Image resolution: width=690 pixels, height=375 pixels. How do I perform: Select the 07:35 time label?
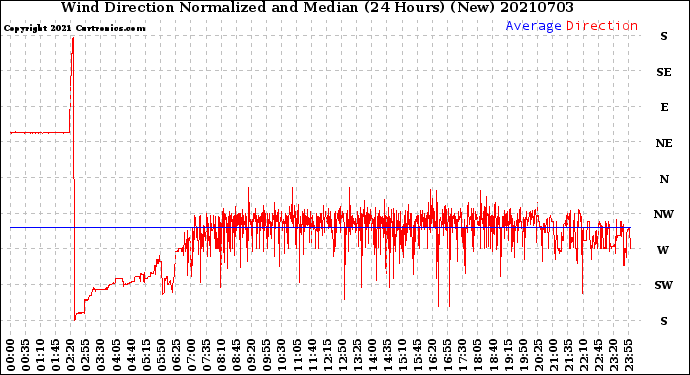coord(206,356)
